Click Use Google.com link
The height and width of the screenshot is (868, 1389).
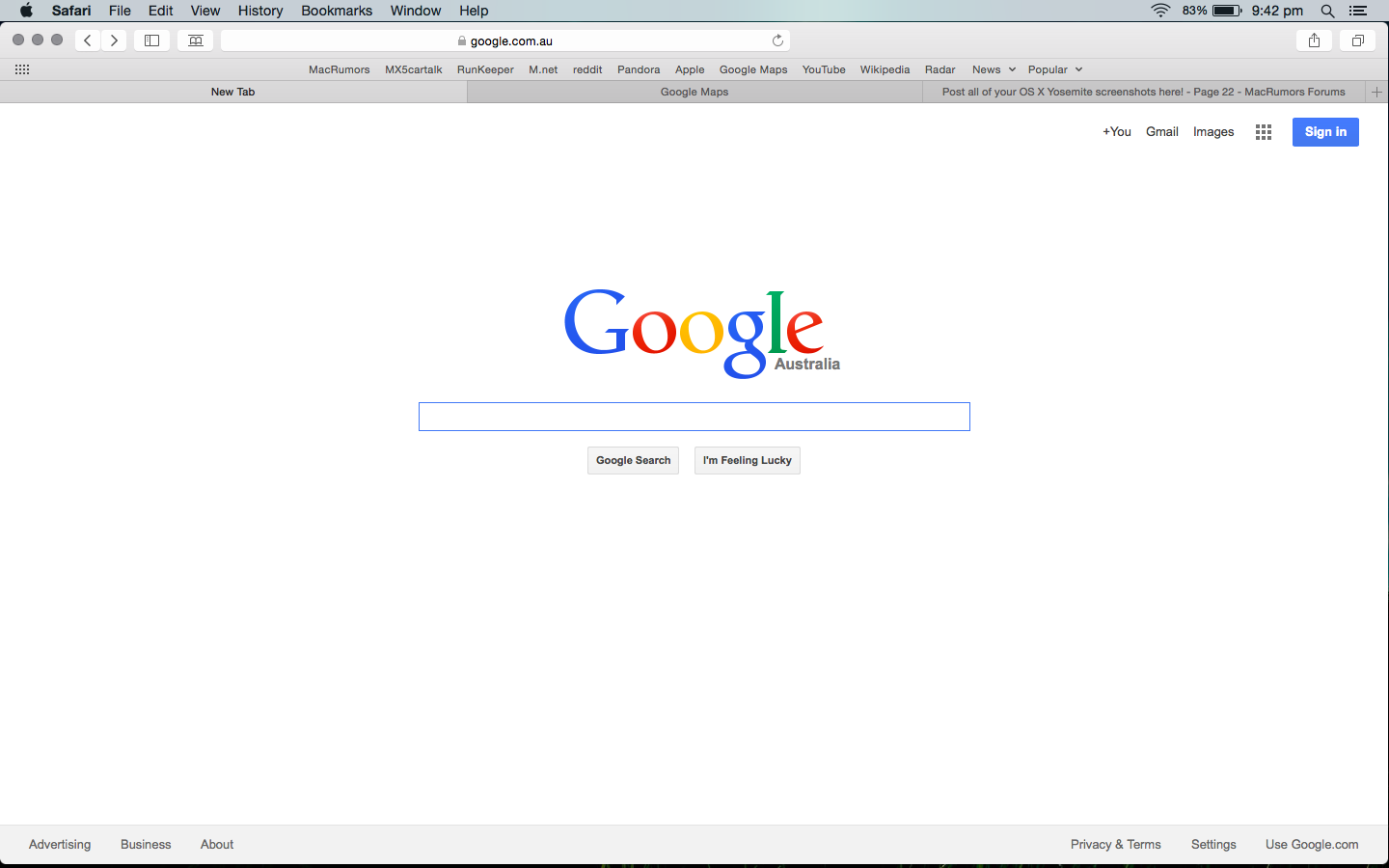(1312, 844)
